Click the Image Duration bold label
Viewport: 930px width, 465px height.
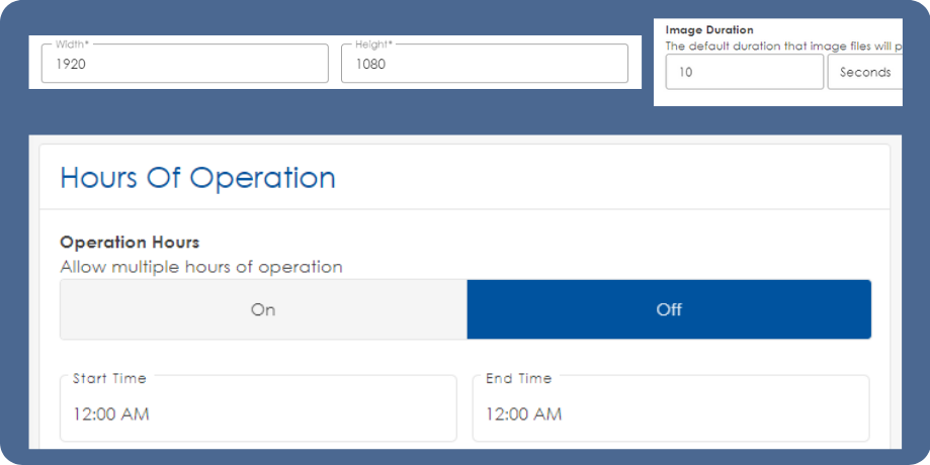pyautogui.click(x=709, y=30)
